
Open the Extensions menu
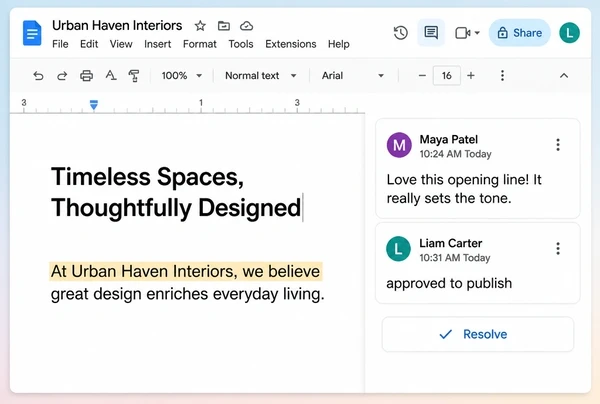[290, 44]
